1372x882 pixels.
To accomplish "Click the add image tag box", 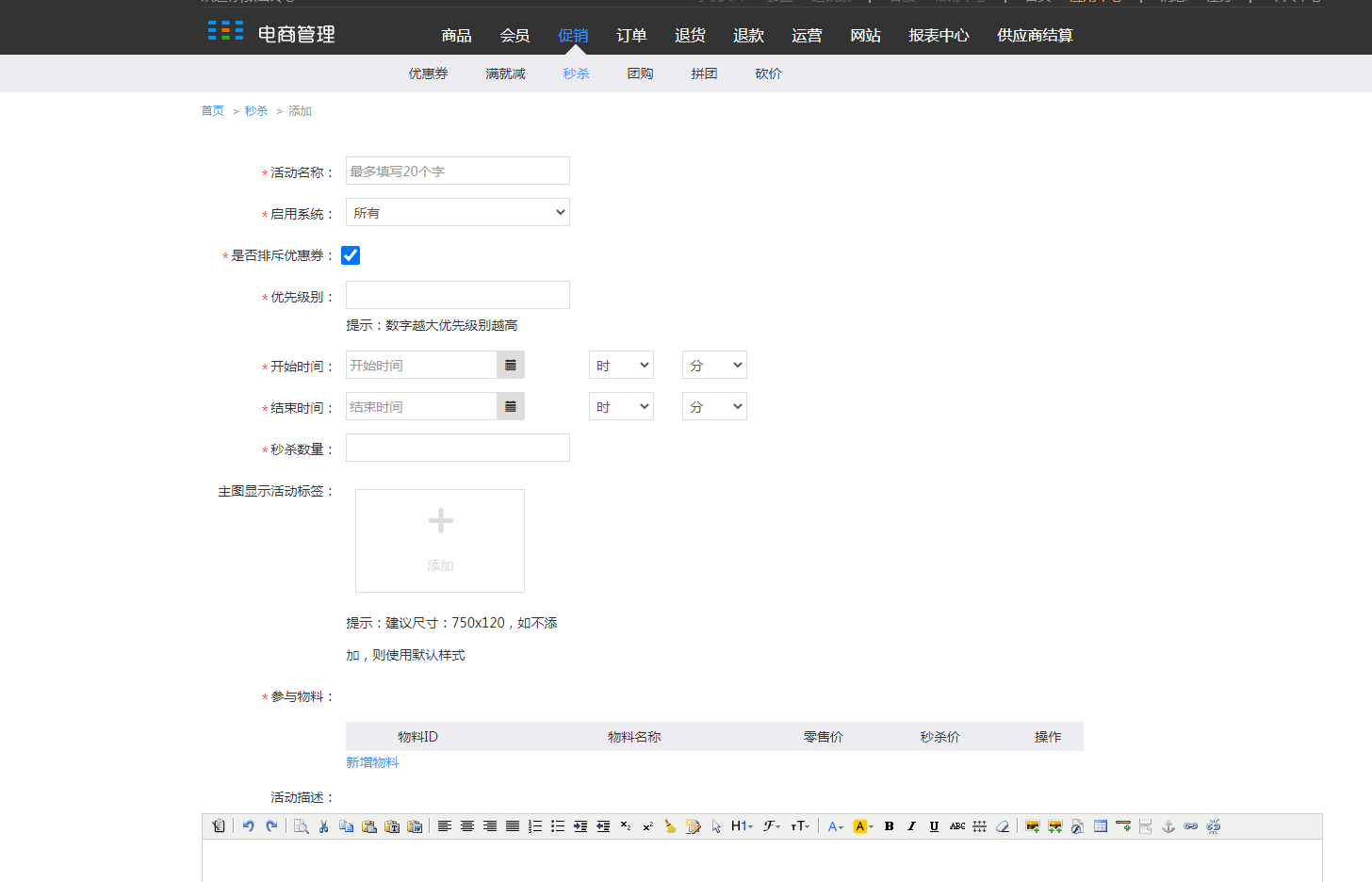I will point(440,541).
